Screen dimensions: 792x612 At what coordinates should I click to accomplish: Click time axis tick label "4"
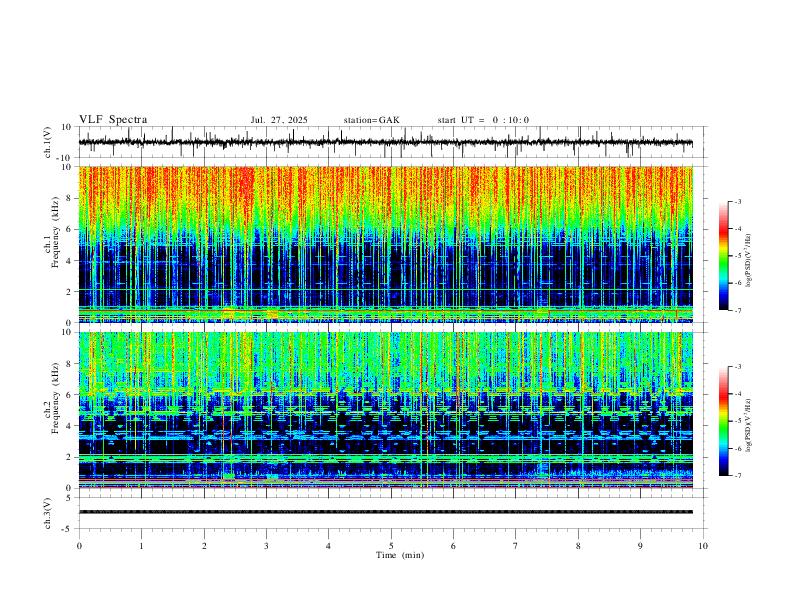(x=328, y=546)
